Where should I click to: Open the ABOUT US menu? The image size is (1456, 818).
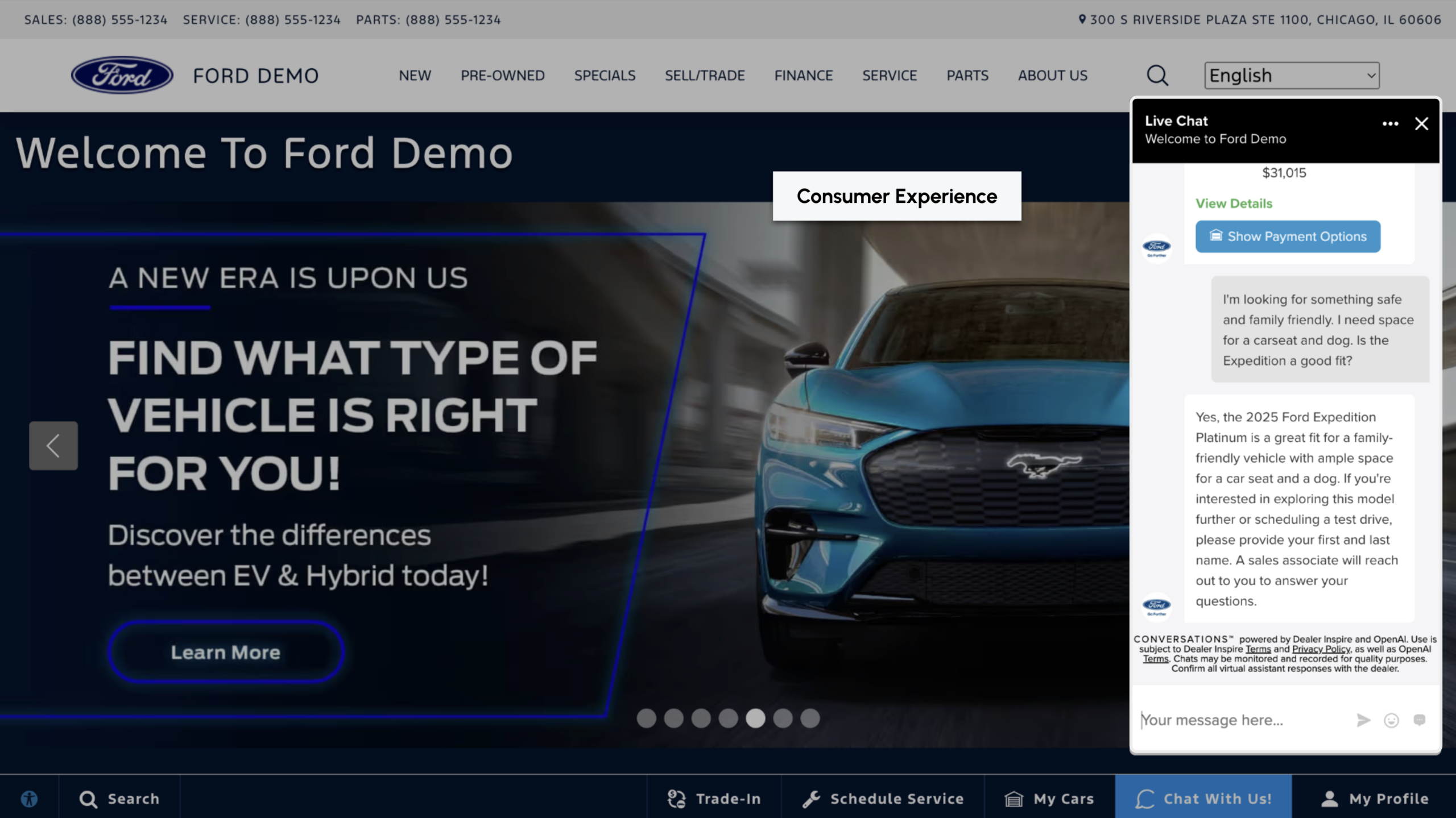coord(1052,75)
